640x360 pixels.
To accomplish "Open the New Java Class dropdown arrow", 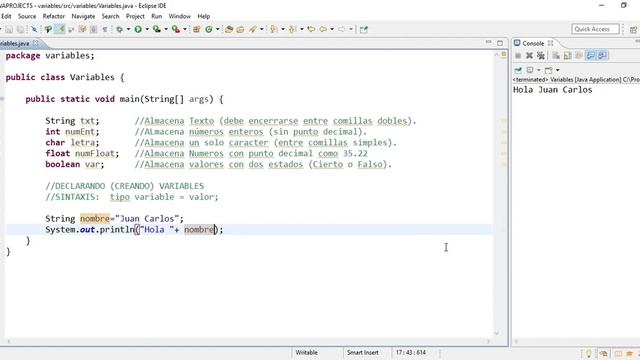I will pyautogui.click(x=218, y=29).
